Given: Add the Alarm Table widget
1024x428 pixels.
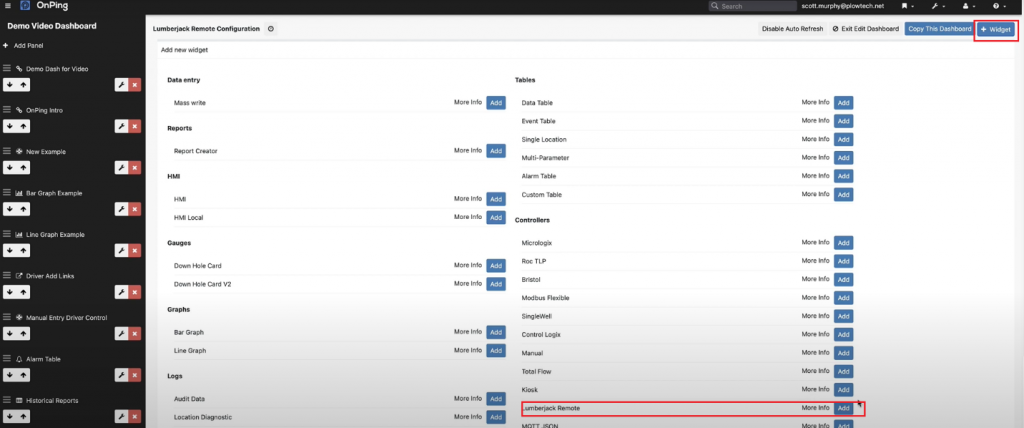Looking at the screenshot, I should point(843,176).
